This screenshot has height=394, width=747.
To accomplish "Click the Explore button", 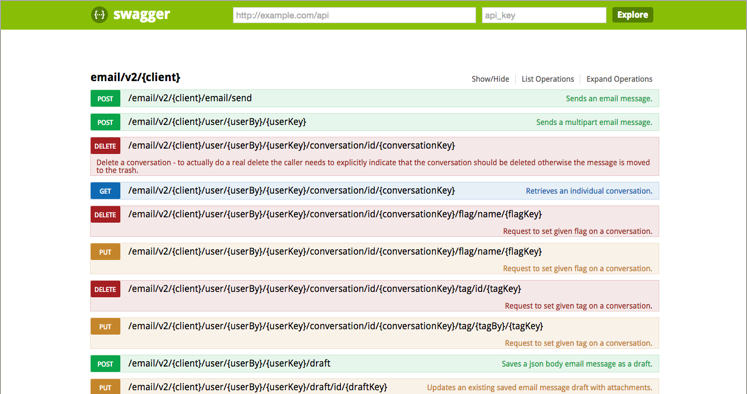I will click(632, 15).
